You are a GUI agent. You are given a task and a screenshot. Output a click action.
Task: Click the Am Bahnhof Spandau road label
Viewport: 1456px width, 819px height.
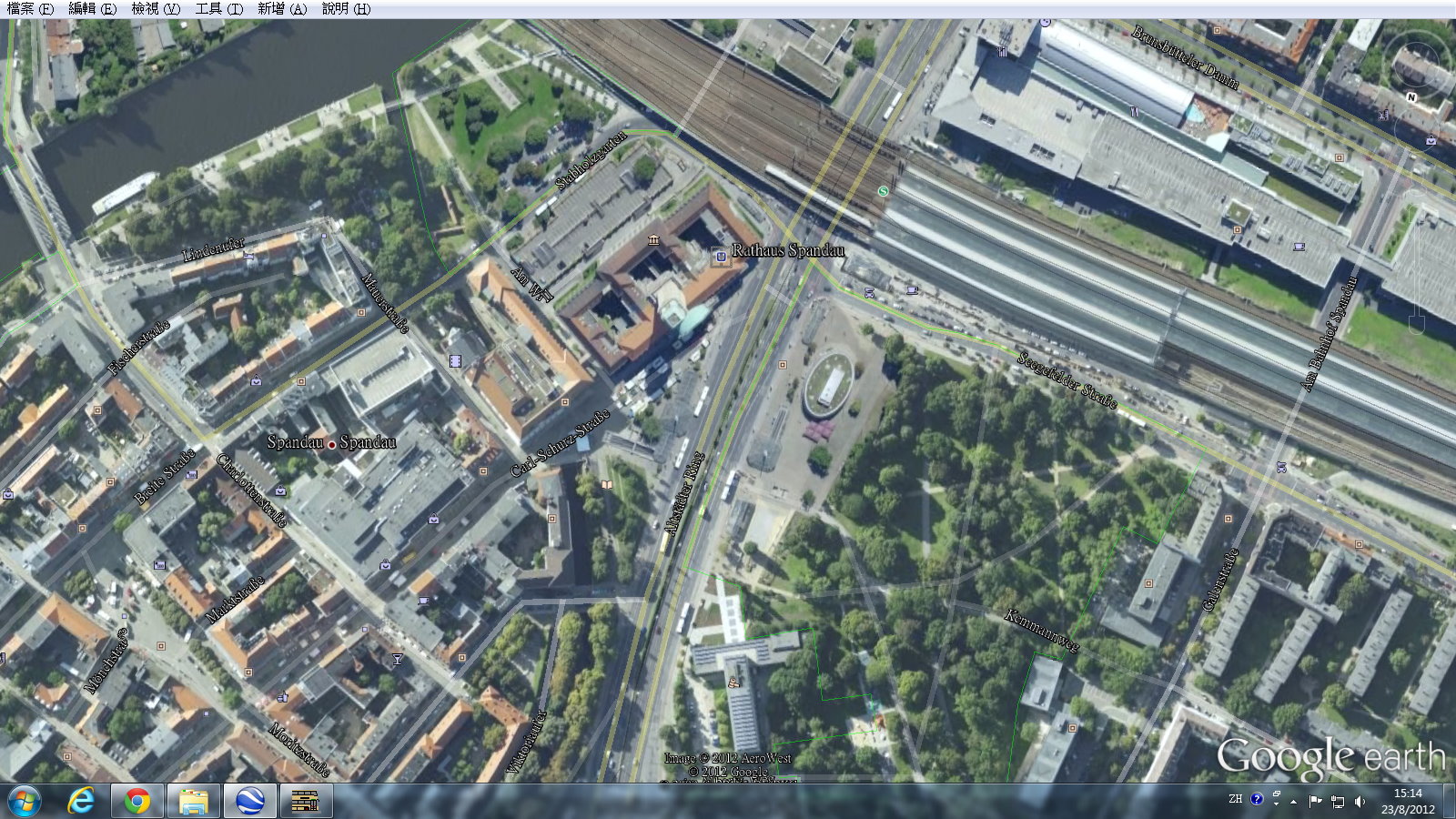tap(1330, 333)
